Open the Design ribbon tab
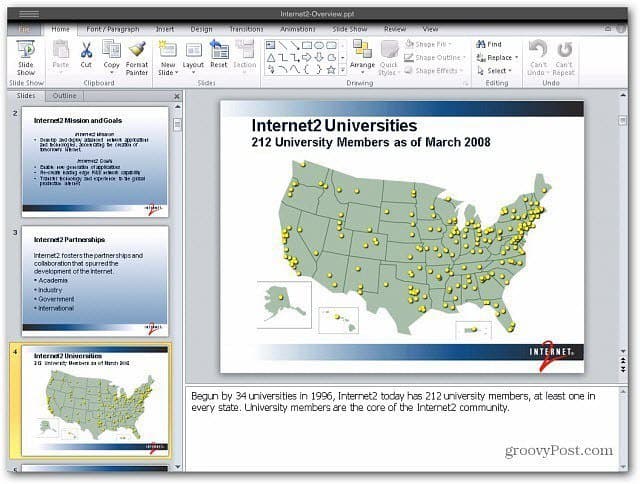The image size is (640, 484). [201, 29]
